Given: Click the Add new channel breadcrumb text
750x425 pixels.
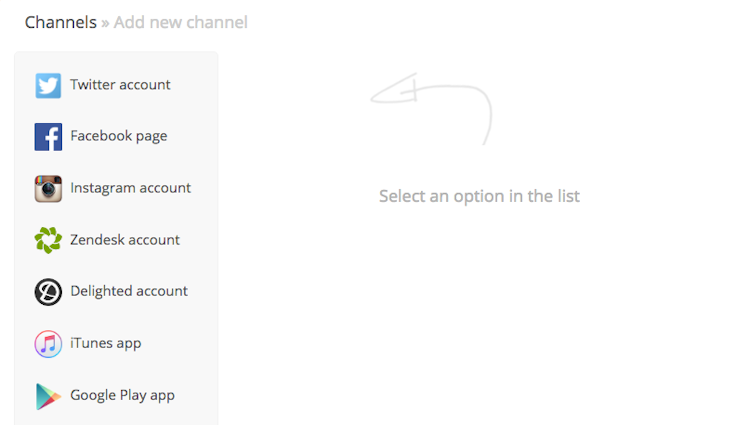Looking at the screenshot, I should (x=180, y=22).
